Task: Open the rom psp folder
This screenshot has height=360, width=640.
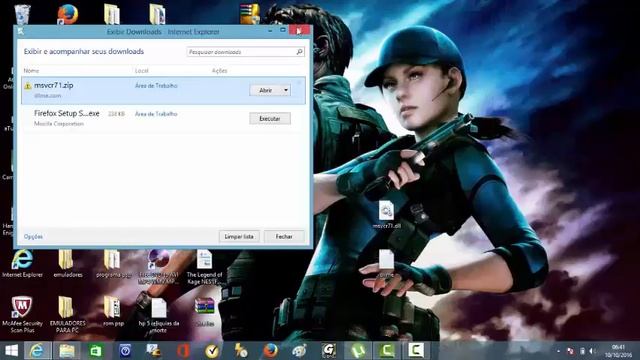Action: [x=113, y=311]
